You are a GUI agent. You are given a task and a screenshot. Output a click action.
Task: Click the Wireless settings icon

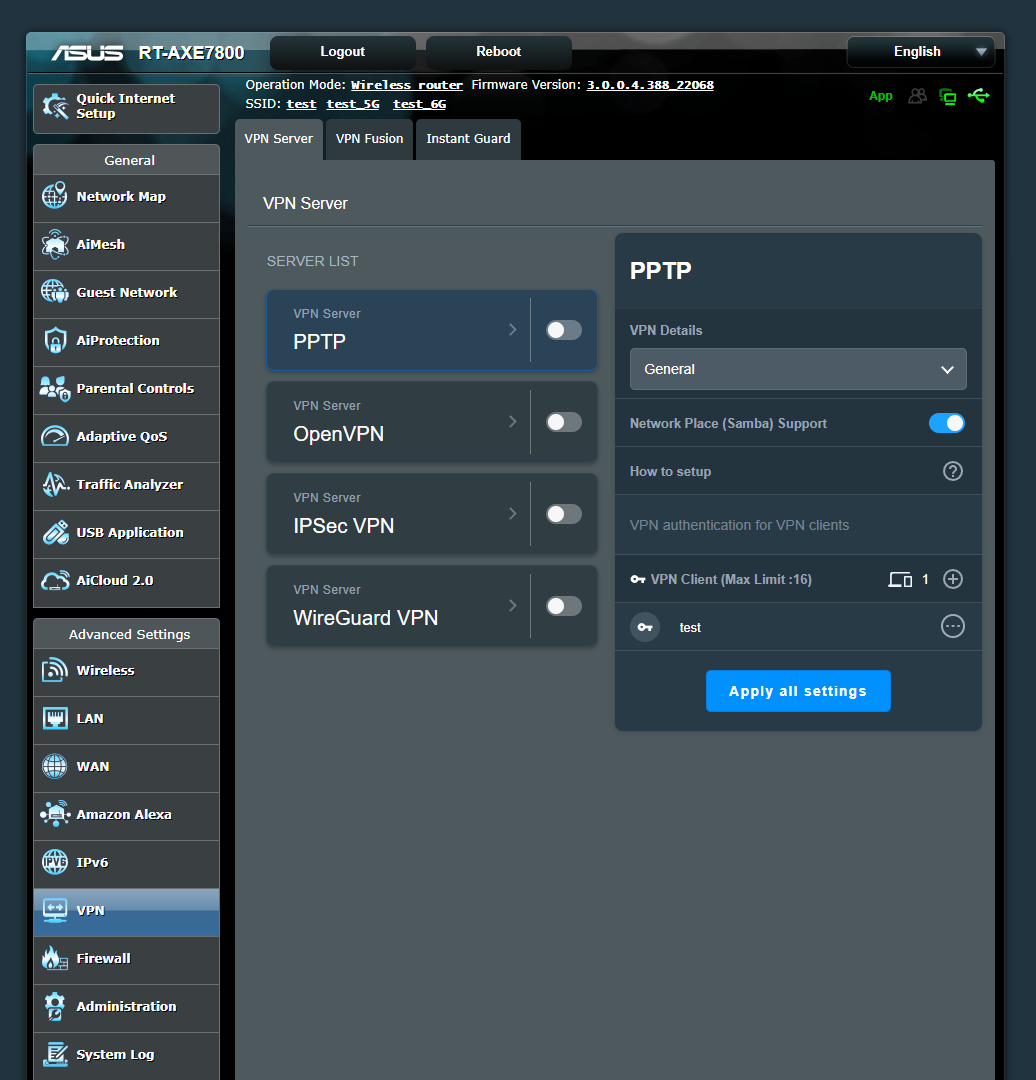pos(55,670)
